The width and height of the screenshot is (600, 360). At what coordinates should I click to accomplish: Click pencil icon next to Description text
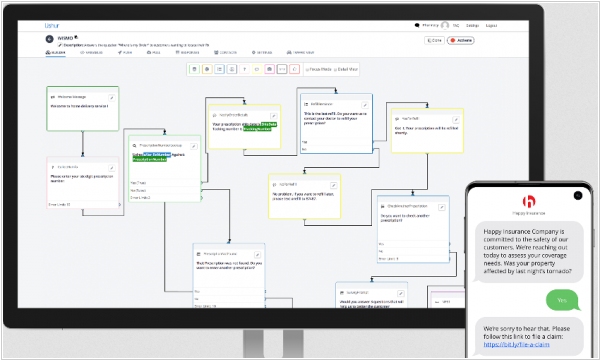60,45
